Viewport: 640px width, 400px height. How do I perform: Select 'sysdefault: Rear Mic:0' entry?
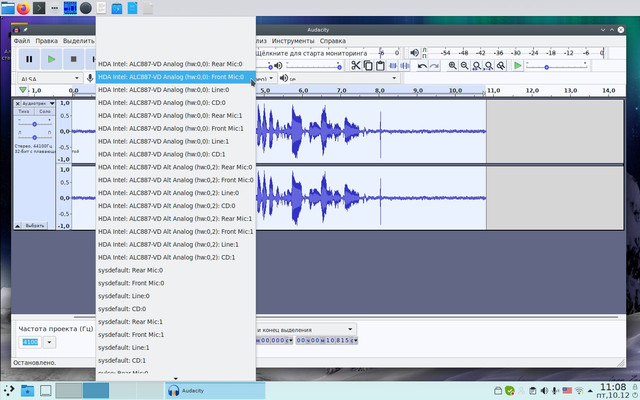(x=176, y=270)
